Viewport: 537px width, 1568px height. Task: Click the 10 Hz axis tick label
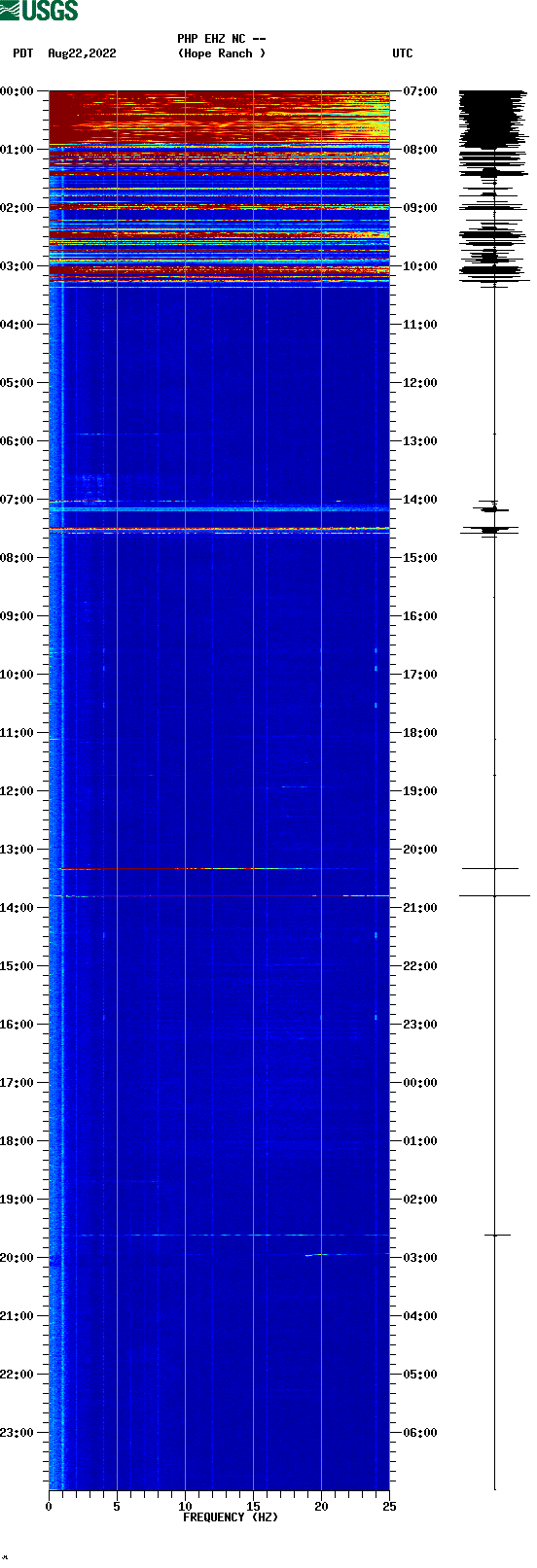[x=185, y=1507]
